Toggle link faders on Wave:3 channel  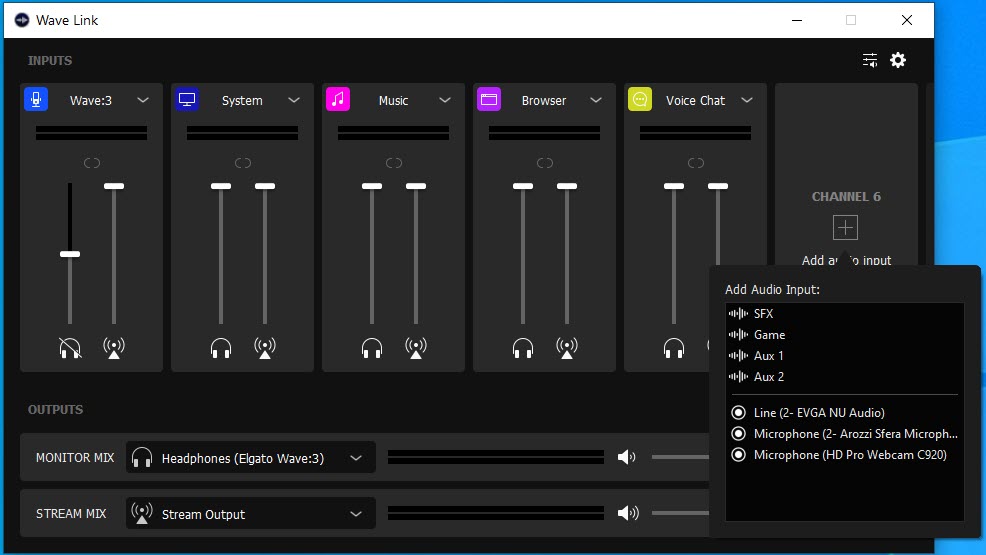pos(92,163)
